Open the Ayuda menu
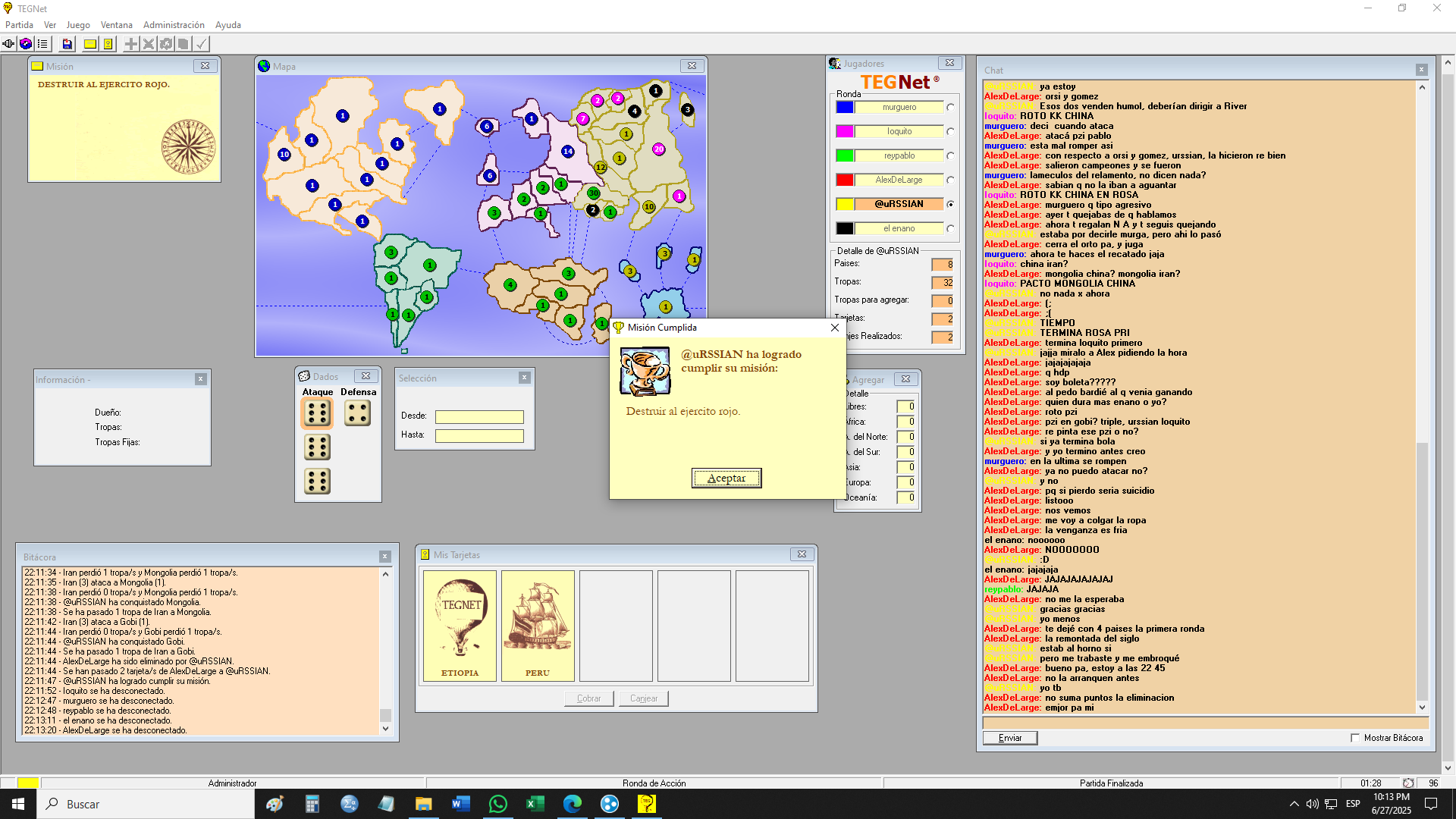Viewport: 1456px width, 819px height. coord(227,25)
